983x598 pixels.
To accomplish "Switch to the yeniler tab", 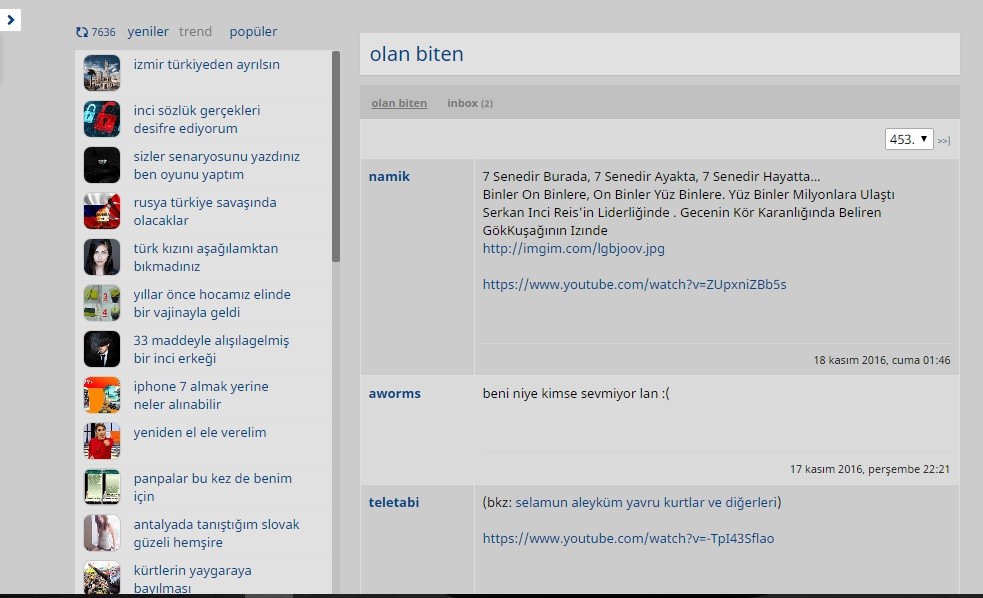I will 148,31.
